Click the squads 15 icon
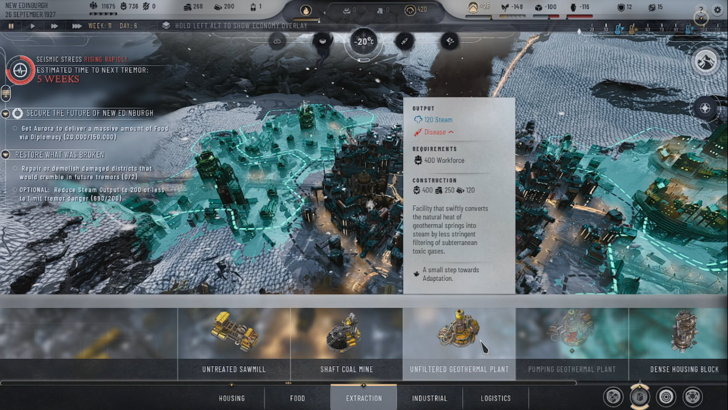Image resolution: width=728 pixels, height=410 pixels. 652,7
